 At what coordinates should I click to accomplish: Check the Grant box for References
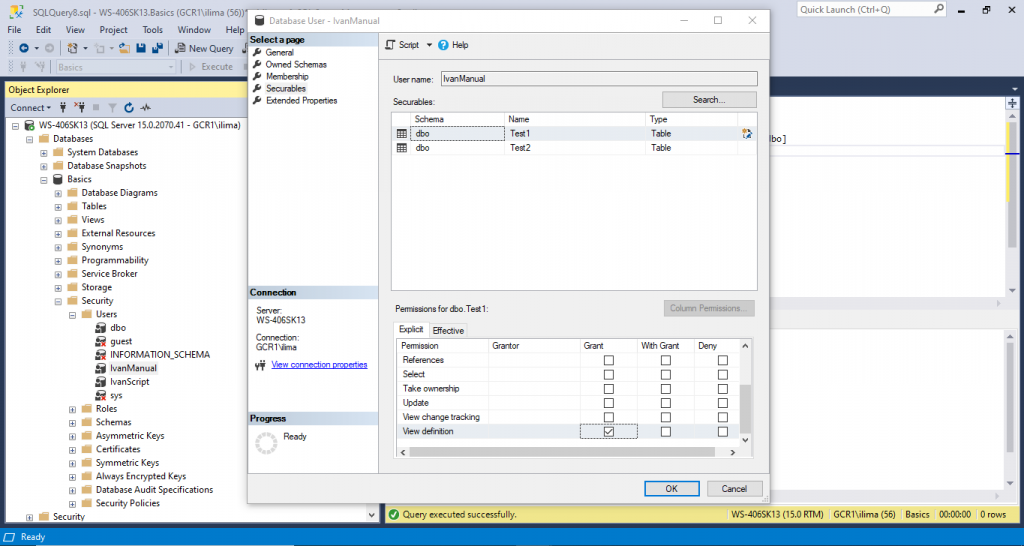[x=609, y=360]
